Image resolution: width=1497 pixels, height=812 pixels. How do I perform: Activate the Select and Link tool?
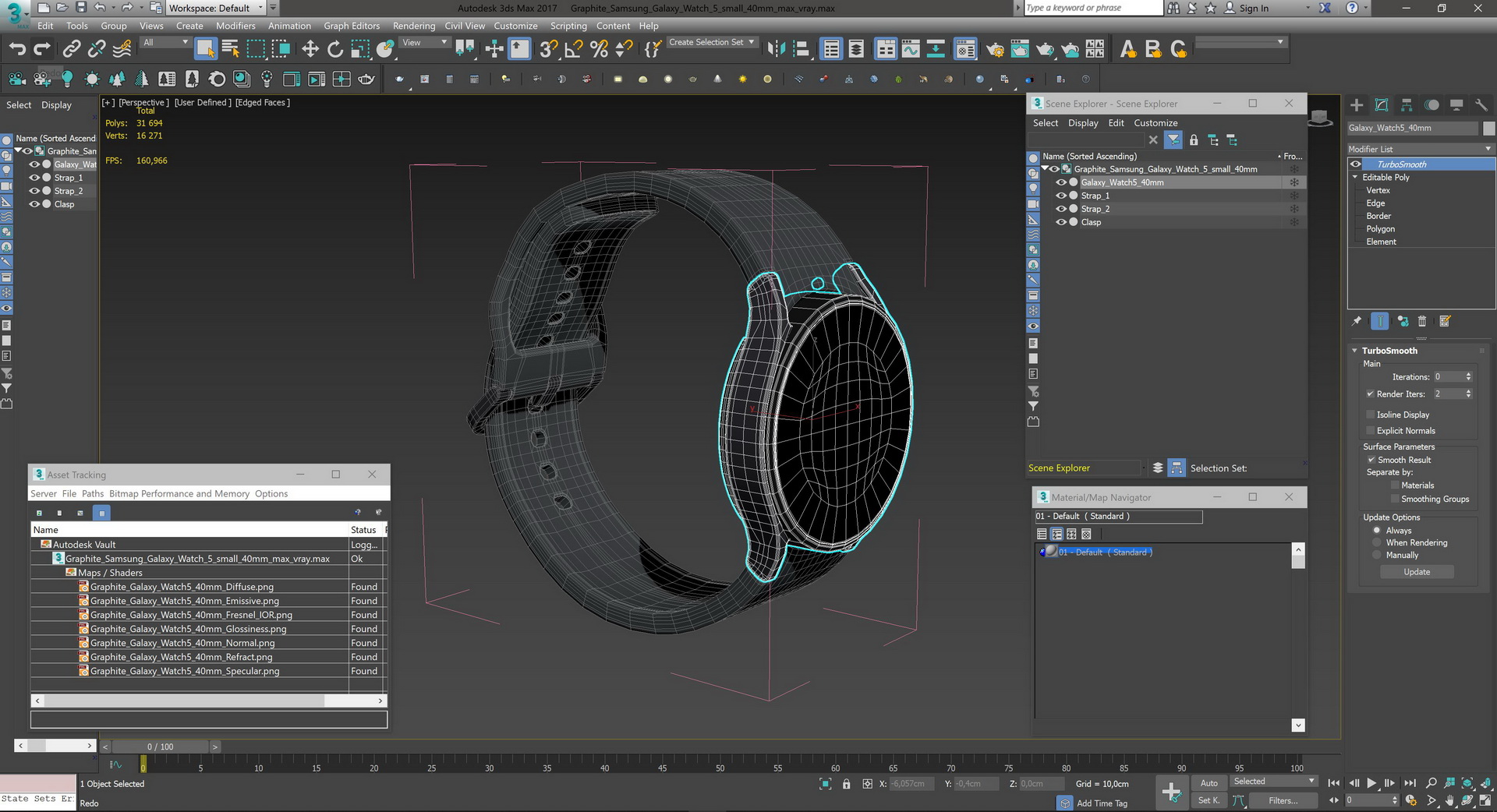[x=71, y=49]
